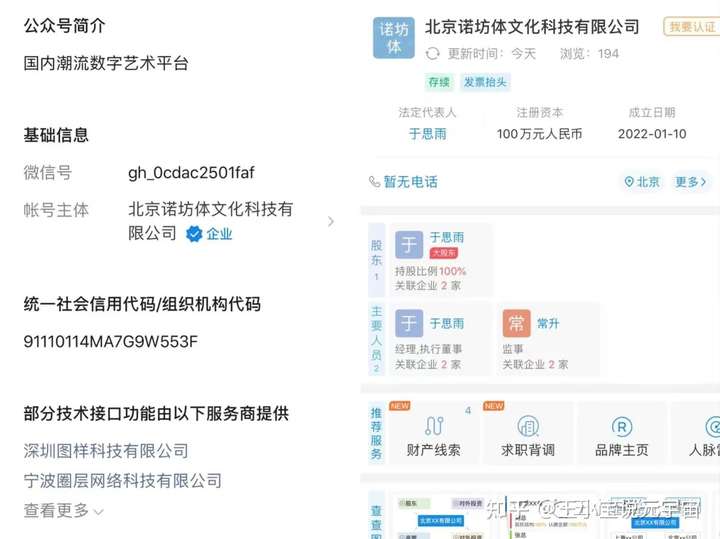
Task: Click the blue verified 企业 badge icon
Action: pyautogui.click(x=194, y=234)
